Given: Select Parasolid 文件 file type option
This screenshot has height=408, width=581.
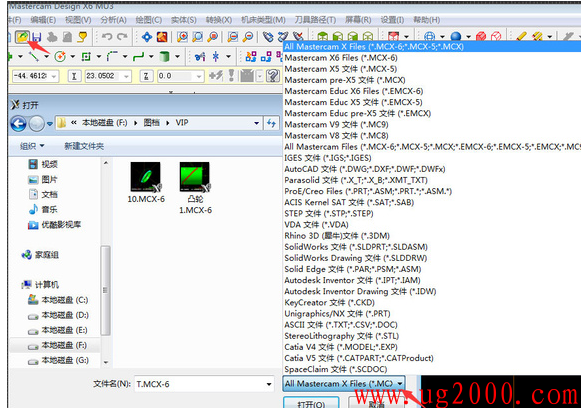Looking at the screenshot, I should point(432,180).
